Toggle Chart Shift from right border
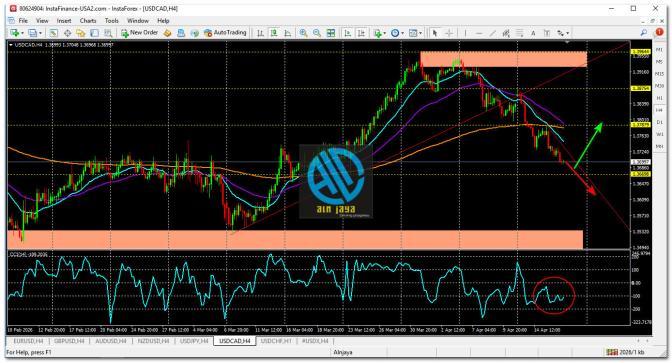This screenshot has width=672, height=363. 361,33
